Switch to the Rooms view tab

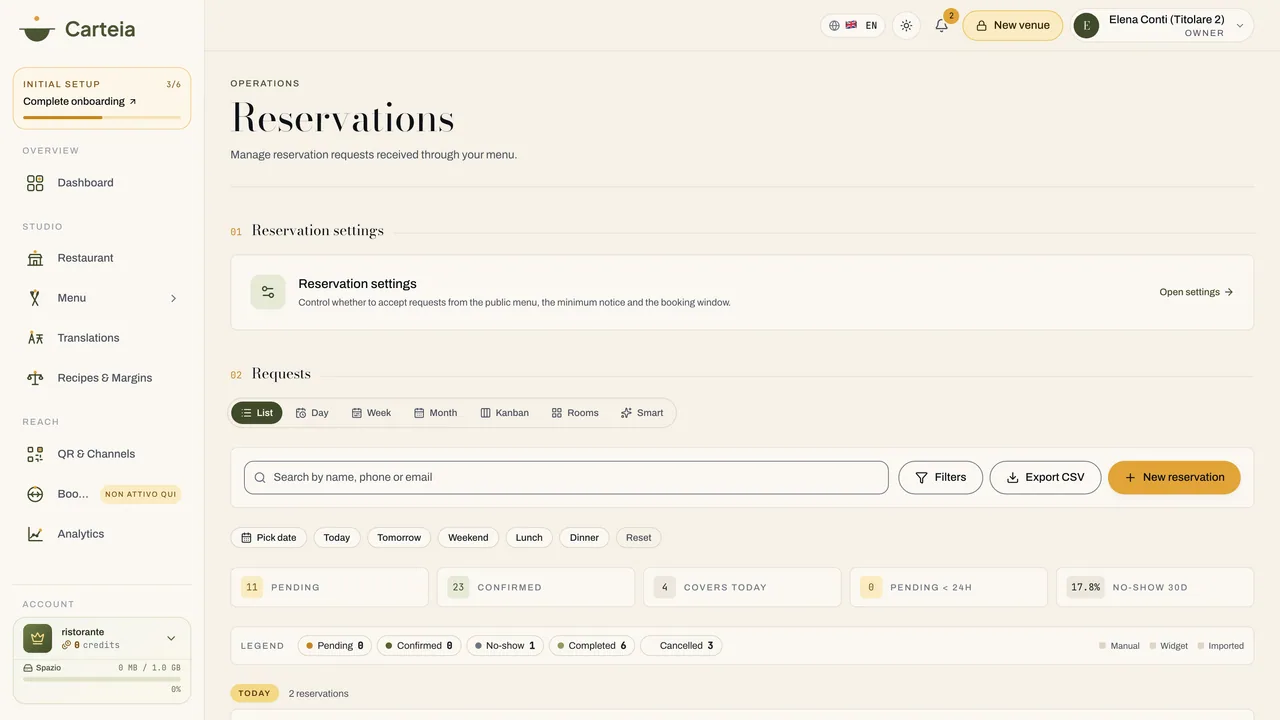tap(575, 413)
